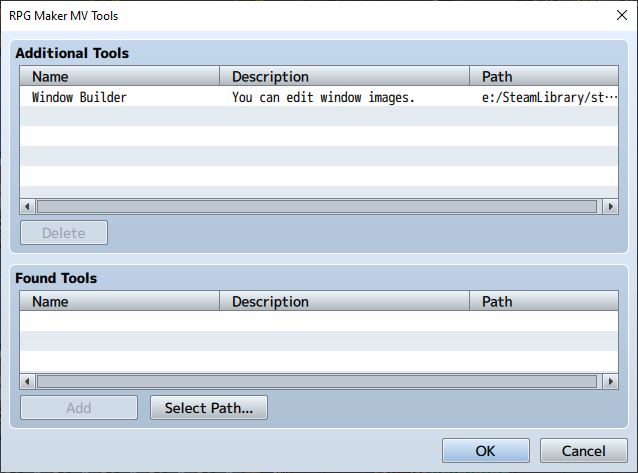Close the RPG Maker MV Tools dialog

tap(621, 15)
